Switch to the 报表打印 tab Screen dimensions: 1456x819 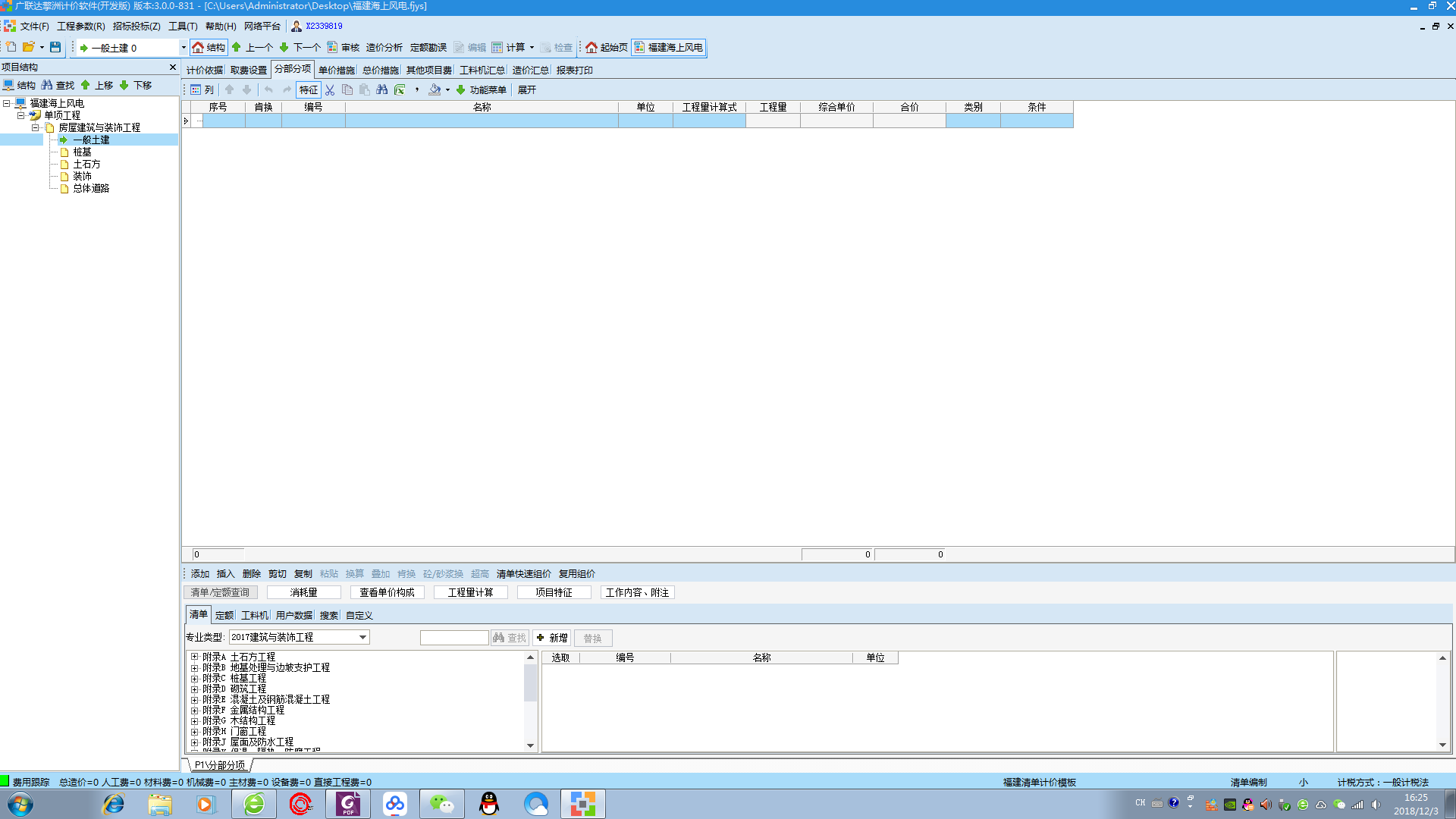point(575,70)
